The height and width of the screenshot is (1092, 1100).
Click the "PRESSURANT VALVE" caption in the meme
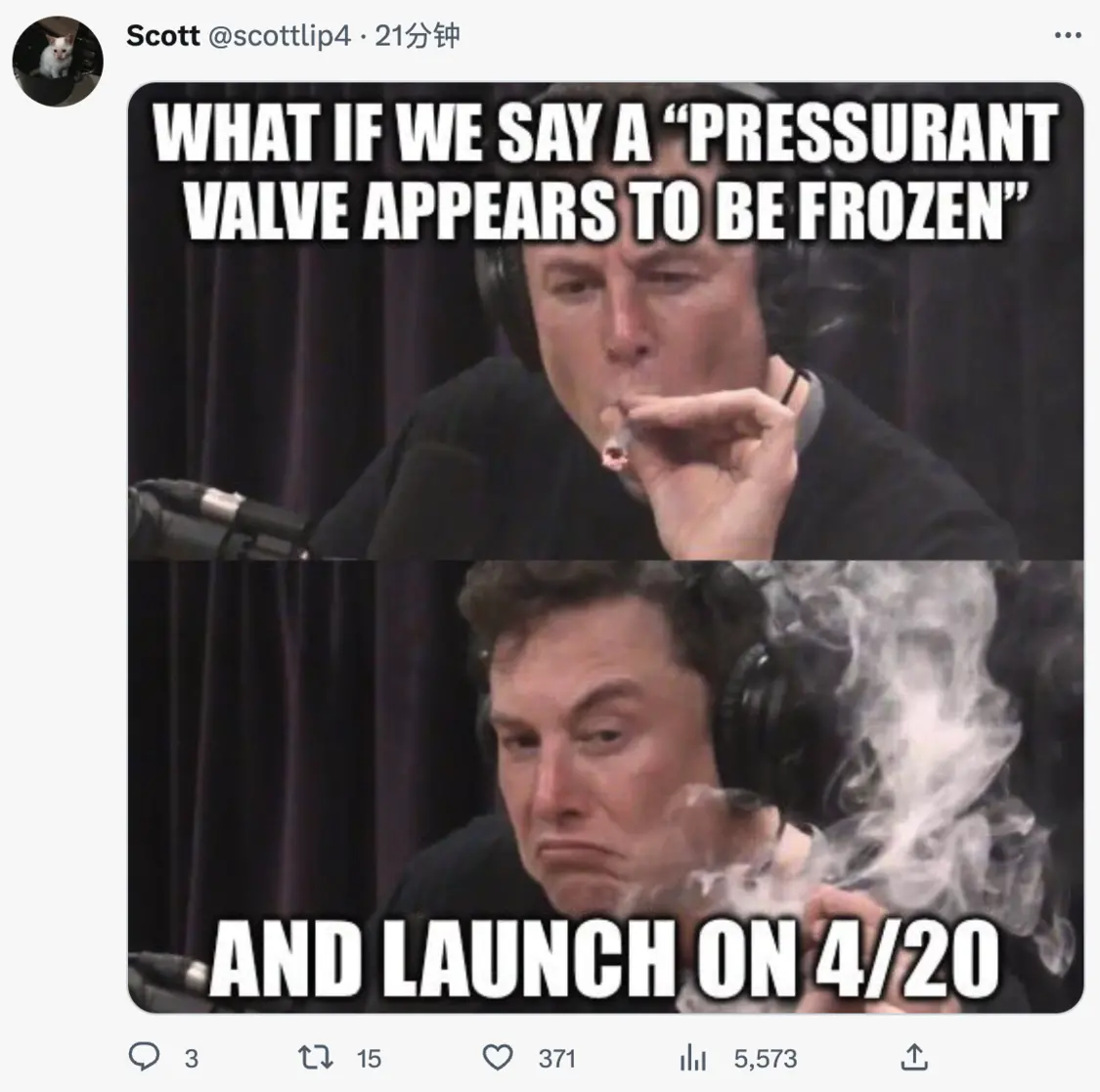(605, 172)
